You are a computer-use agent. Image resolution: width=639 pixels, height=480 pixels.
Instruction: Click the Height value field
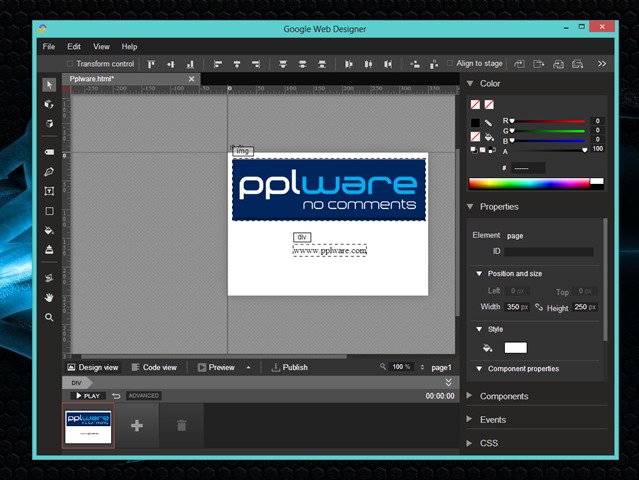click(585, 307)
